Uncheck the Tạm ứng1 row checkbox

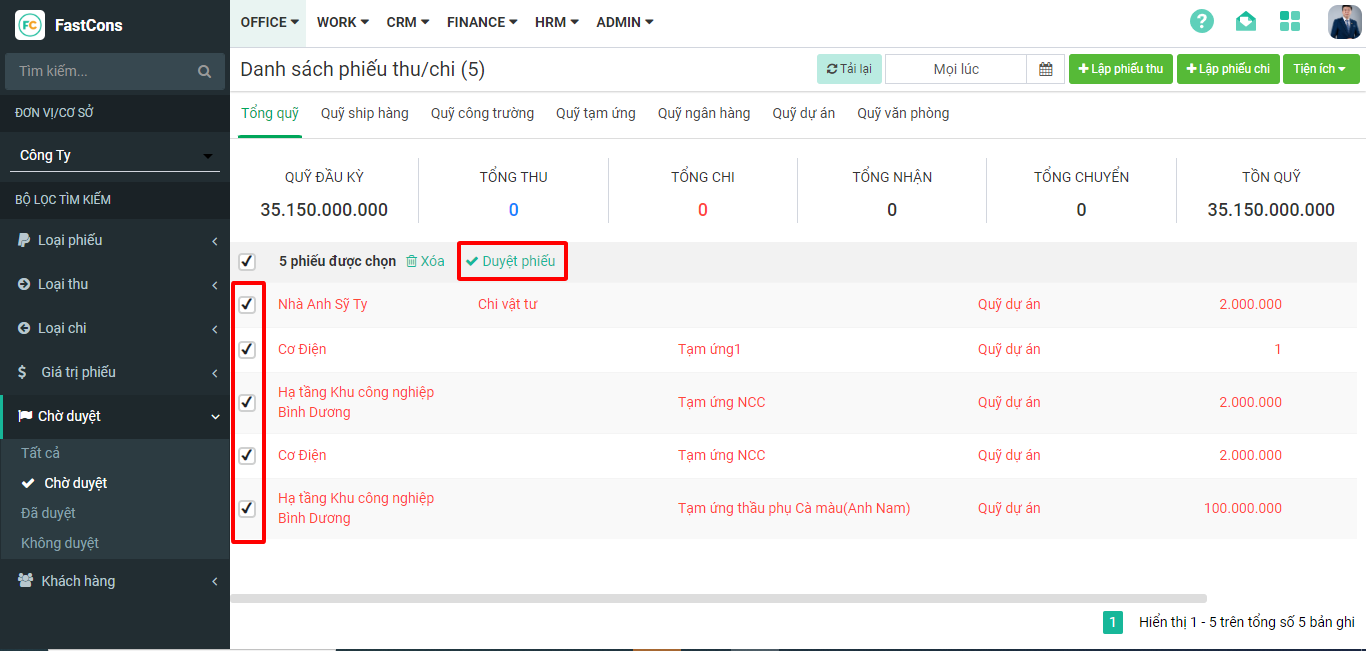click(x=247, y=350)
